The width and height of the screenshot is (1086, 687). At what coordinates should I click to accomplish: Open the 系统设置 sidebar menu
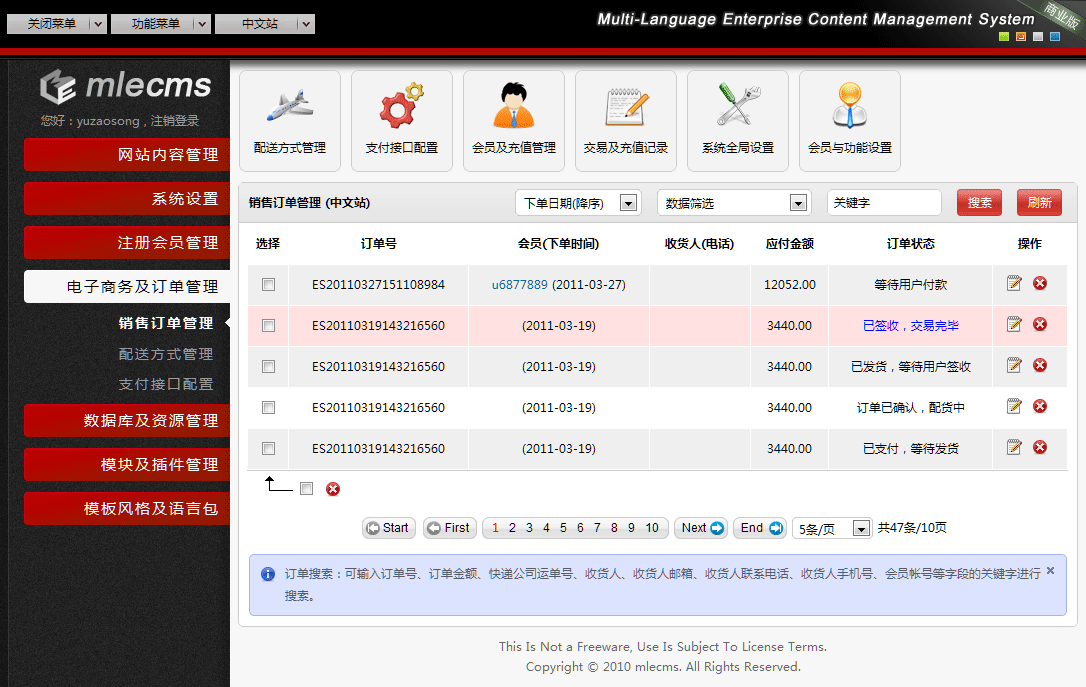[x=127, y=199]
